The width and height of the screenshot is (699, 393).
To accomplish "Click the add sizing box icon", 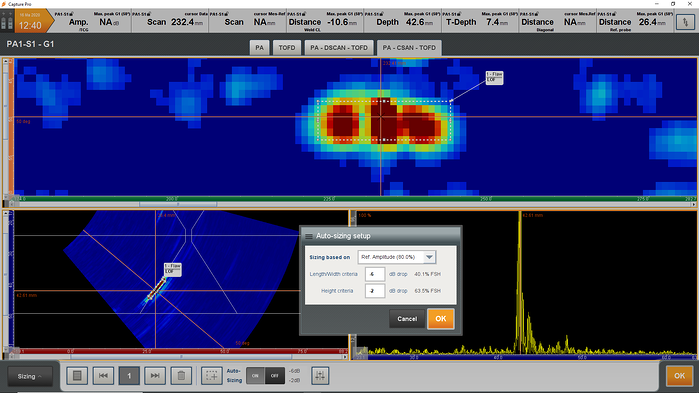I will [212, 376].
